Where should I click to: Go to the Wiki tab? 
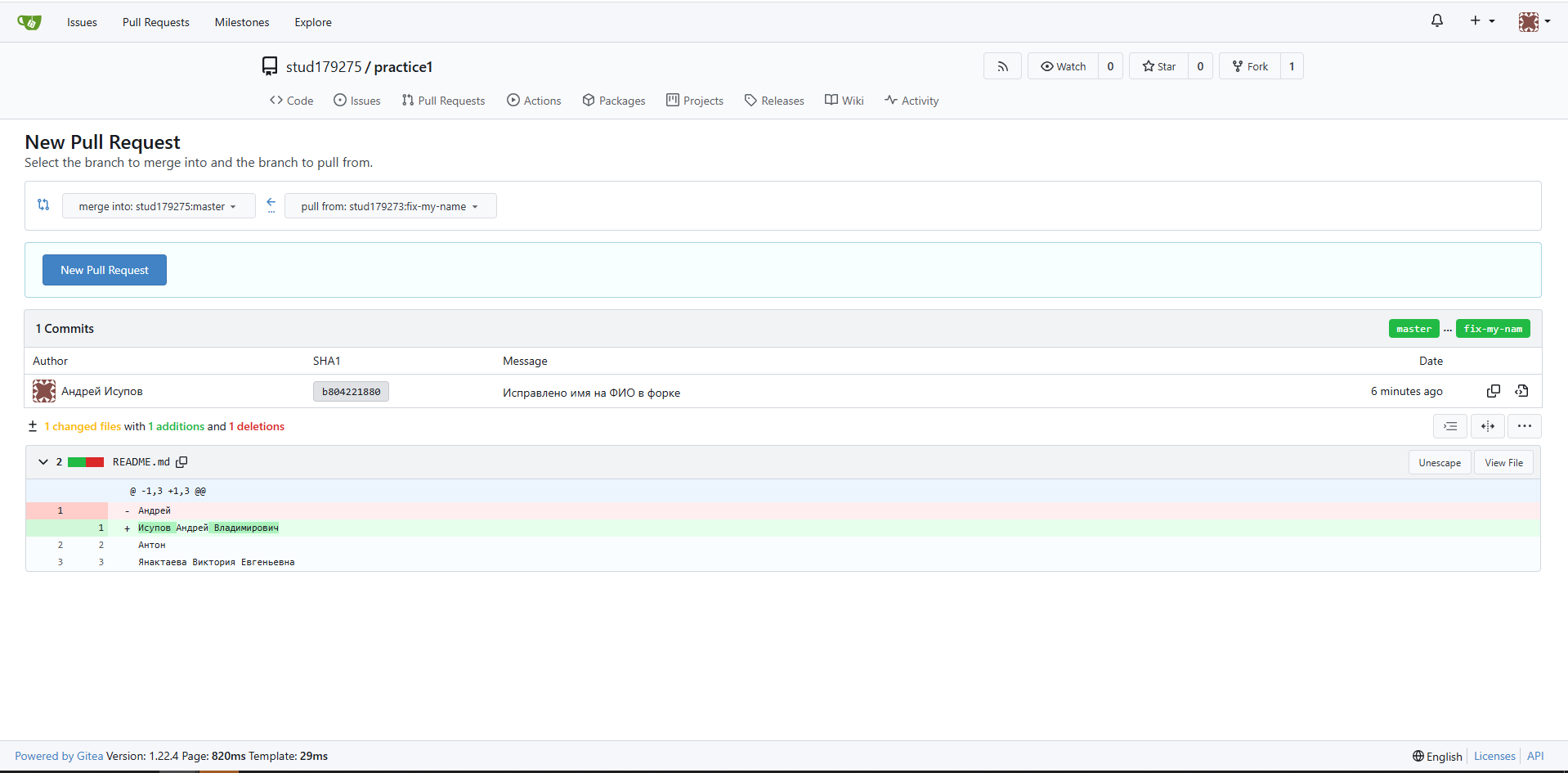[844, 101]
